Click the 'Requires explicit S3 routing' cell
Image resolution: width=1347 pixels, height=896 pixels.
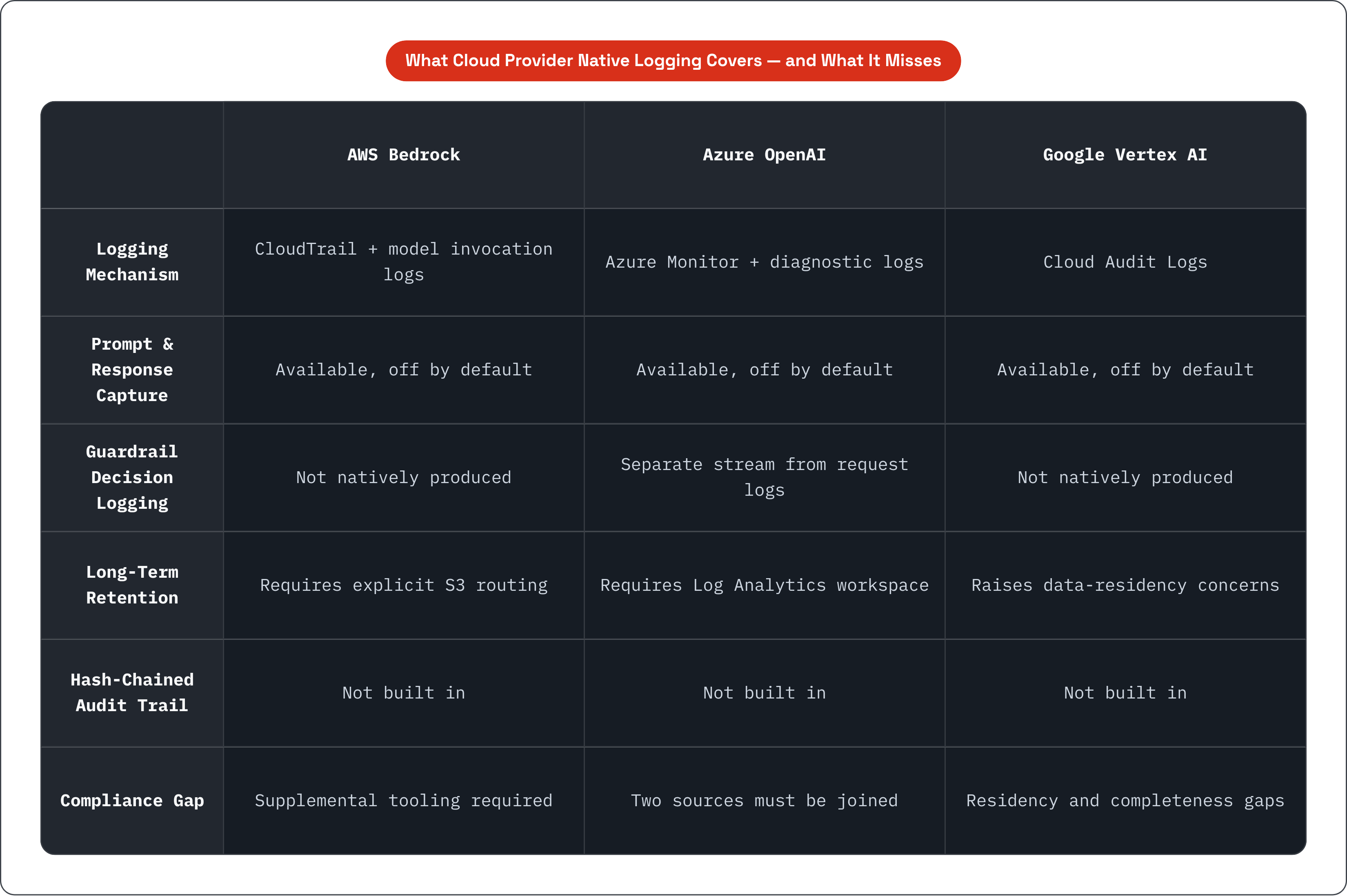tap(403, 585)
